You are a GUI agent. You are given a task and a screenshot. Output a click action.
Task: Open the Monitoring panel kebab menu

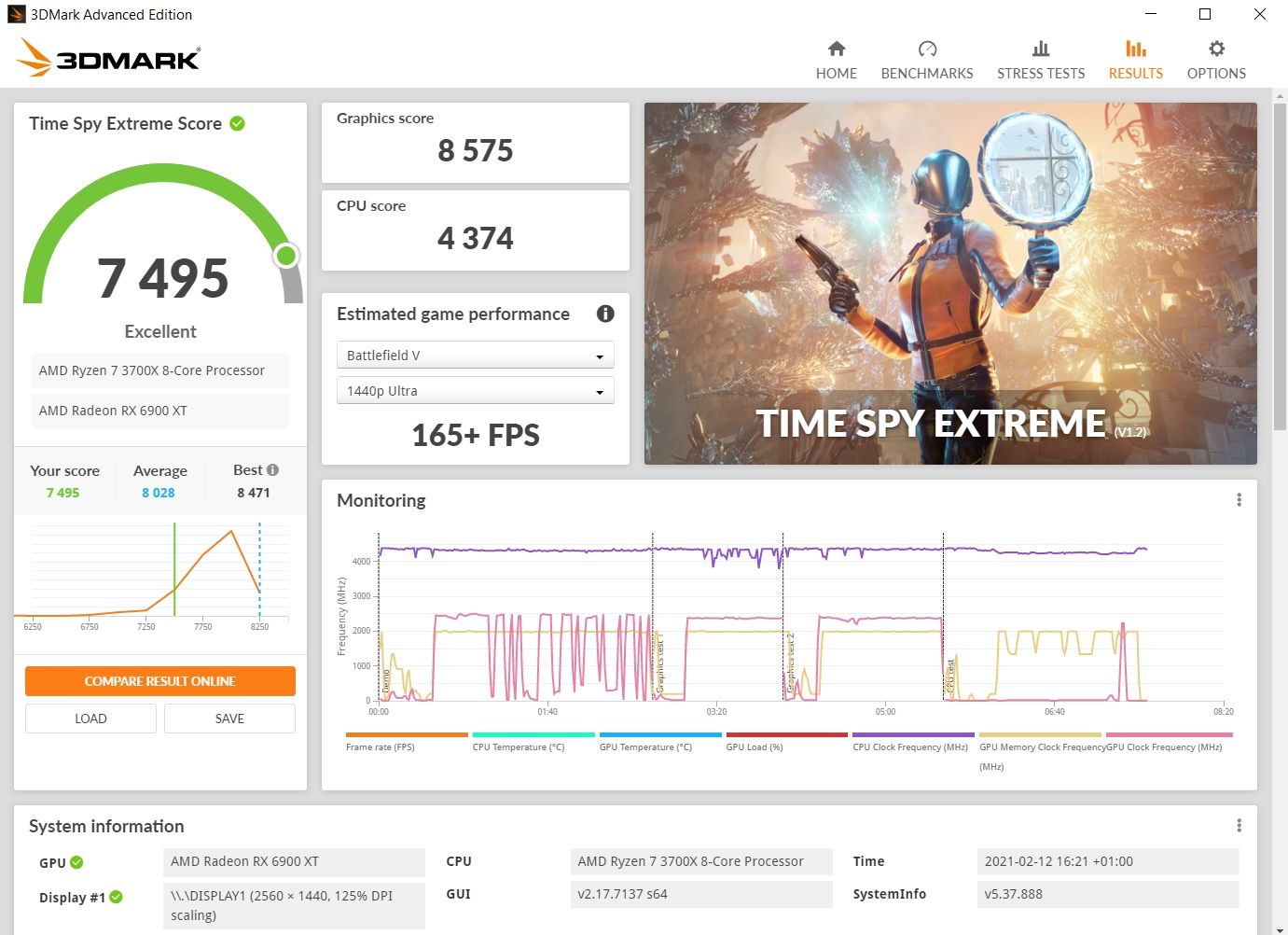[1239, 500]
